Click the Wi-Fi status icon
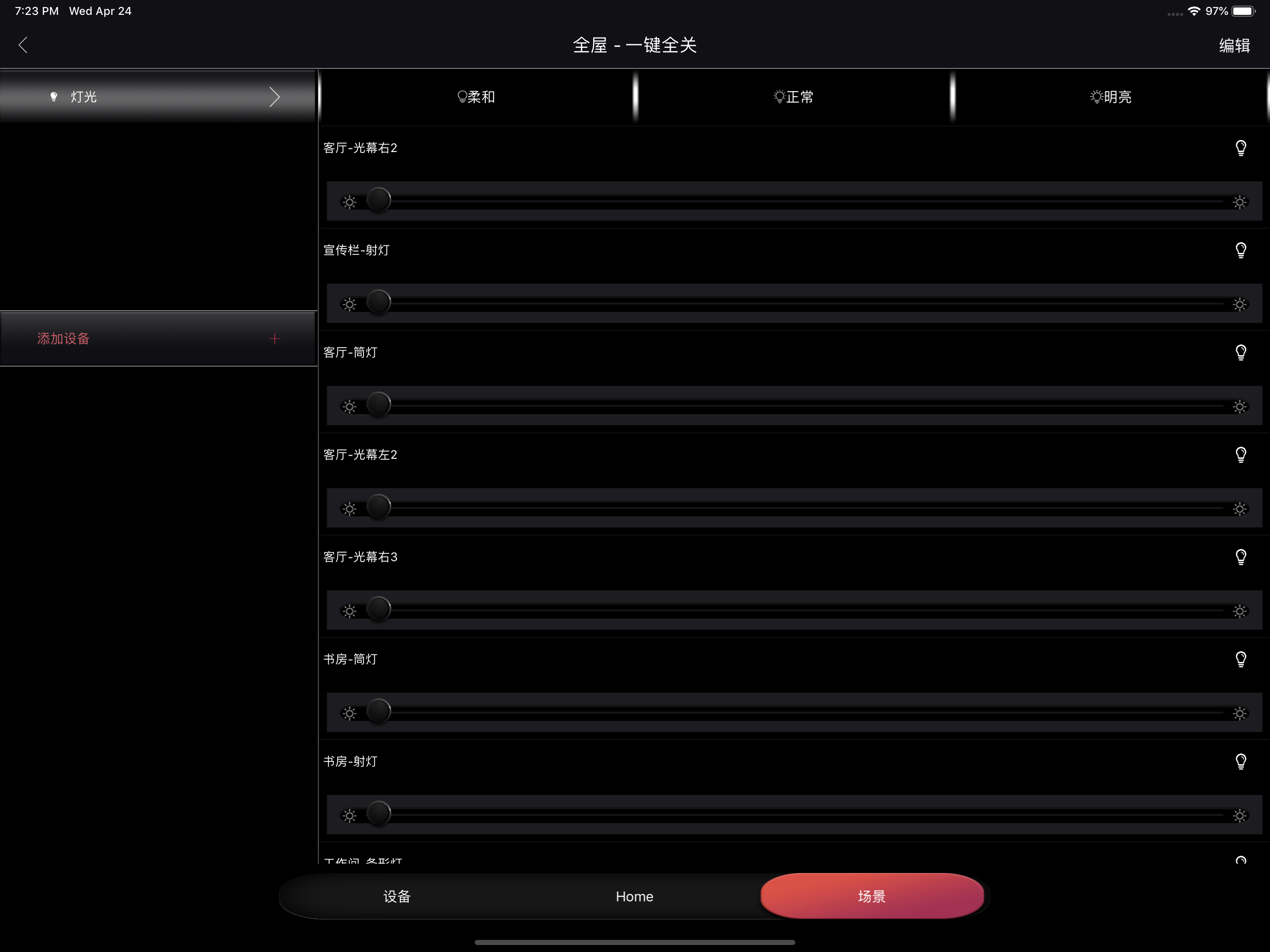 point(1194,11)
